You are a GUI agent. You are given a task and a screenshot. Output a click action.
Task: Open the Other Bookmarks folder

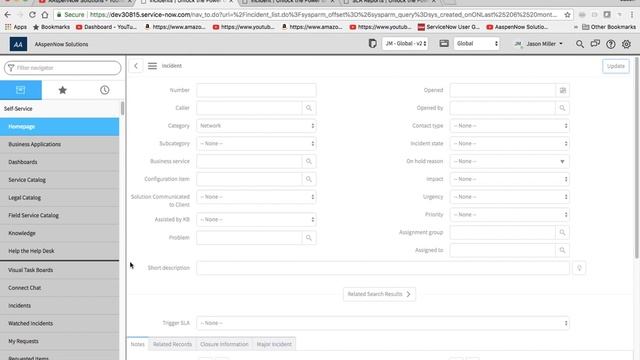(x=609, y=27)
